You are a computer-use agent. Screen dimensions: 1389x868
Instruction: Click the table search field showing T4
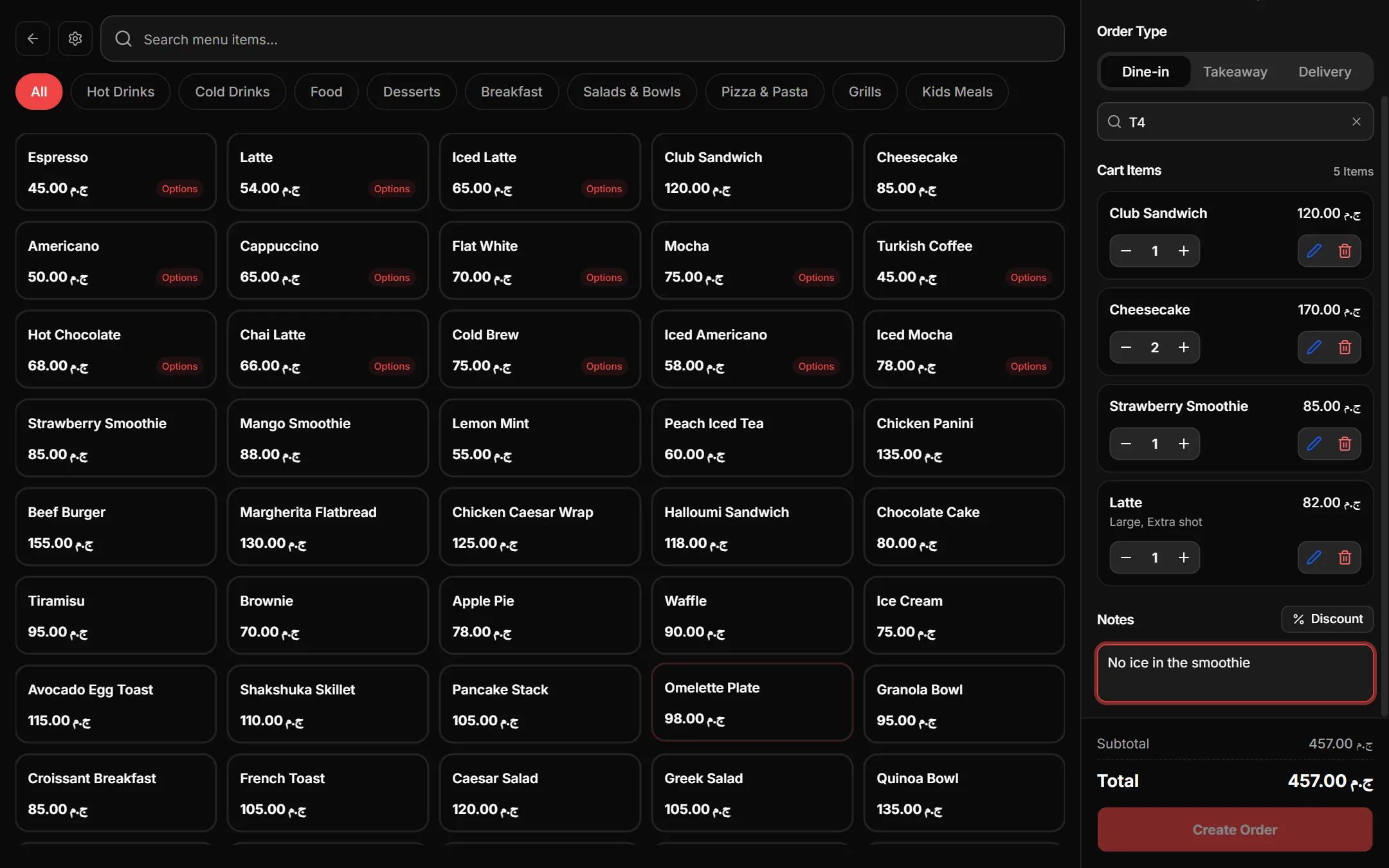(x=1235, y=122)
